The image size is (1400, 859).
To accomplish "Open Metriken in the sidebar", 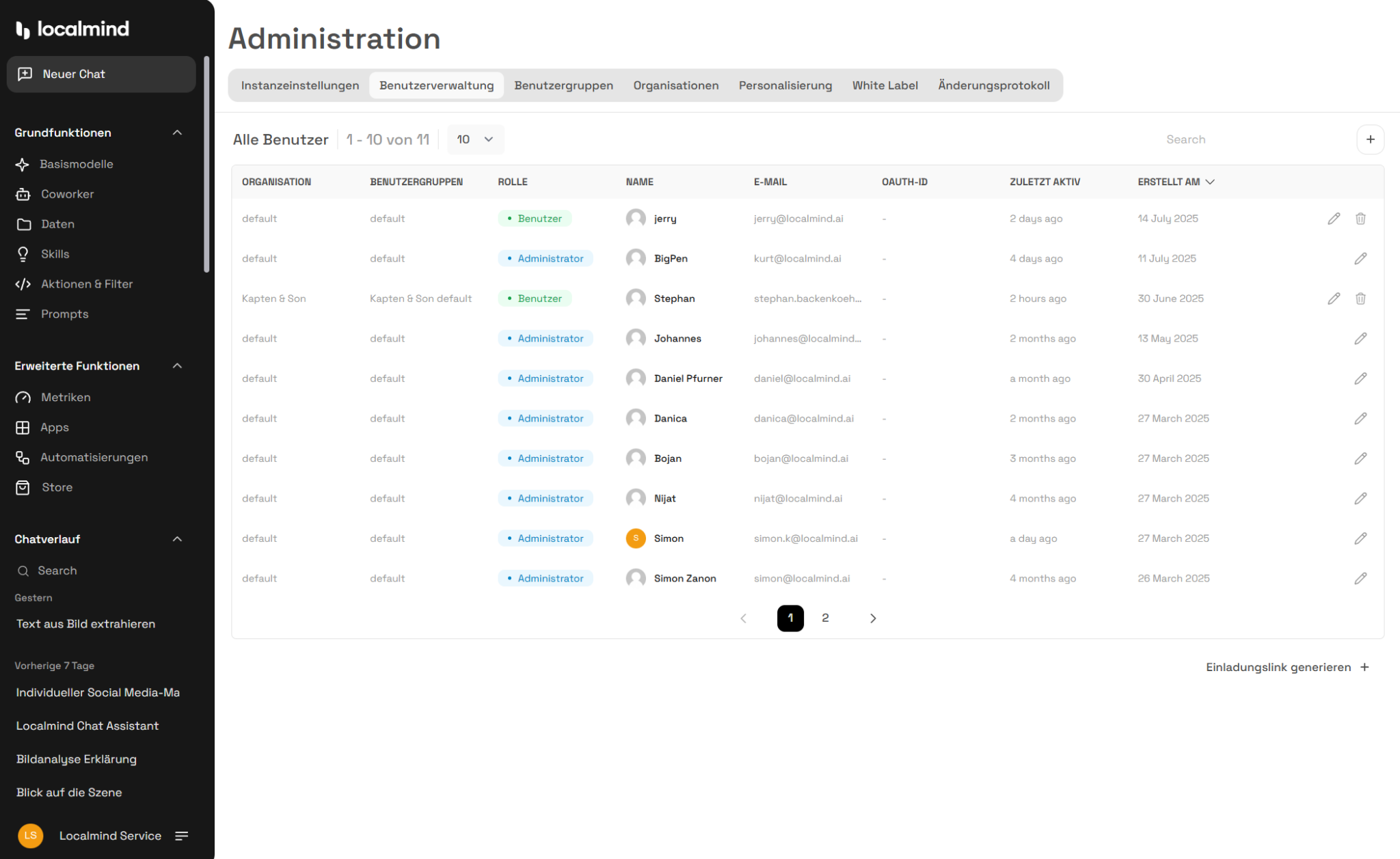I will coord(65,397).
